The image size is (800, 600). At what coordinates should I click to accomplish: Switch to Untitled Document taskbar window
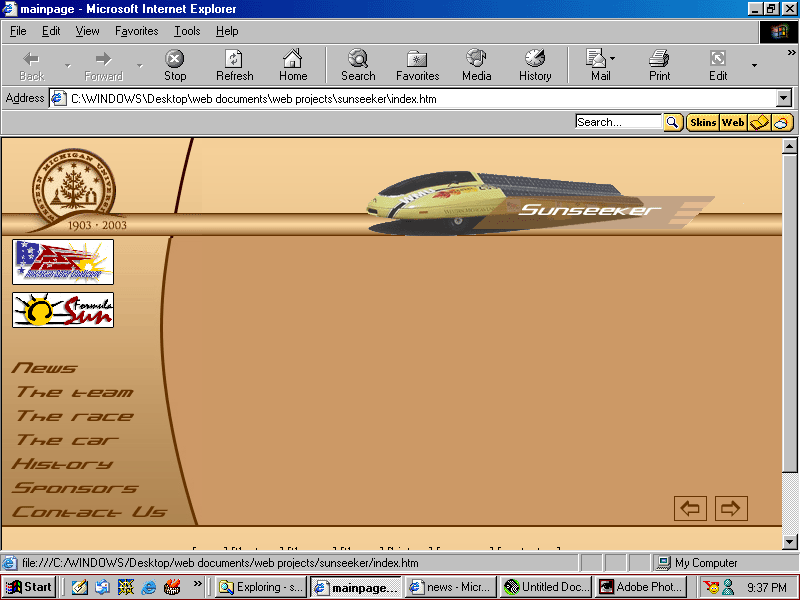point(546,587)
